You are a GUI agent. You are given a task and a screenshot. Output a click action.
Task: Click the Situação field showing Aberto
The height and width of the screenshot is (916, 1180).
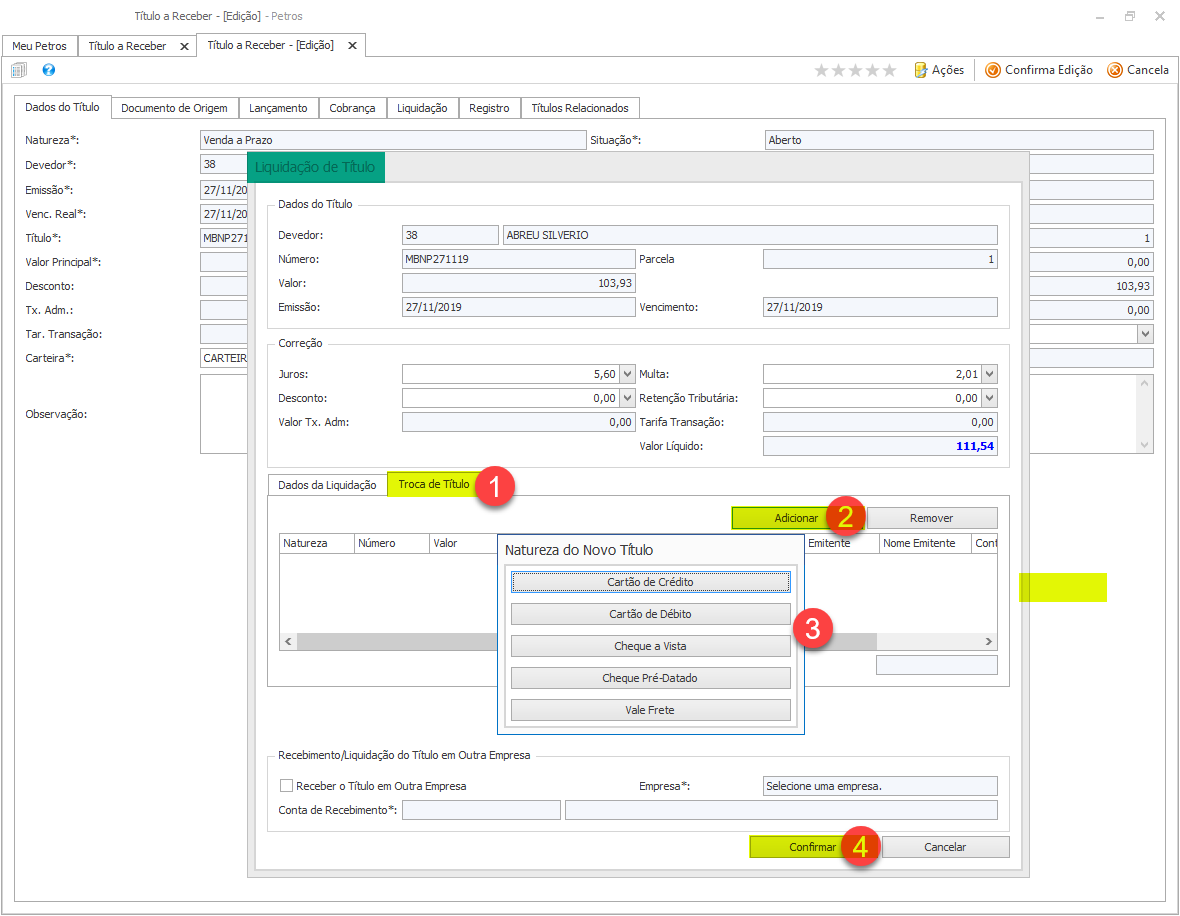click(959, 140)
